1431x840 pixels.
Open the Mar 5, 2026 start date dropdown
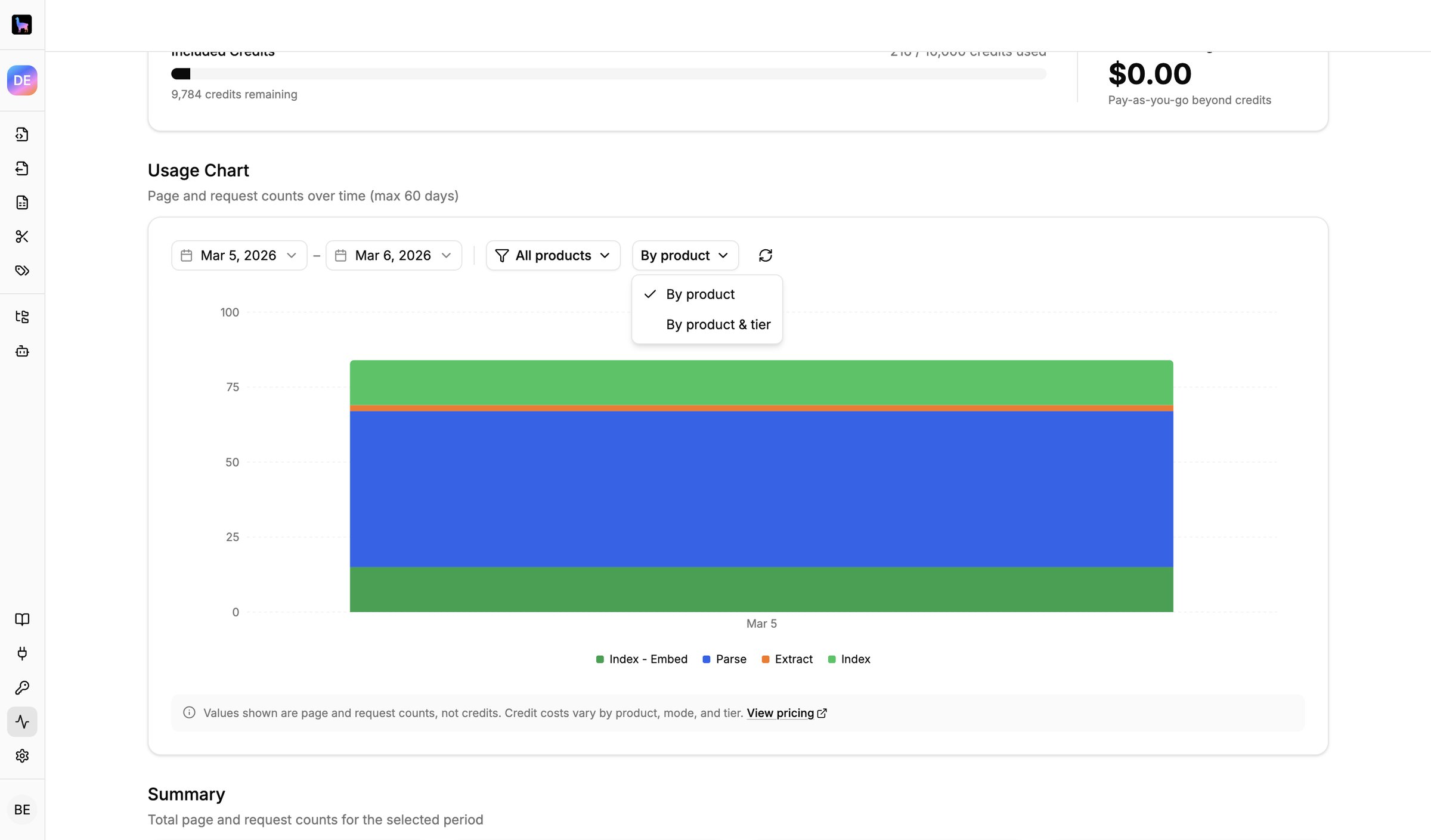pyautogui.click(x=239, y=255)
